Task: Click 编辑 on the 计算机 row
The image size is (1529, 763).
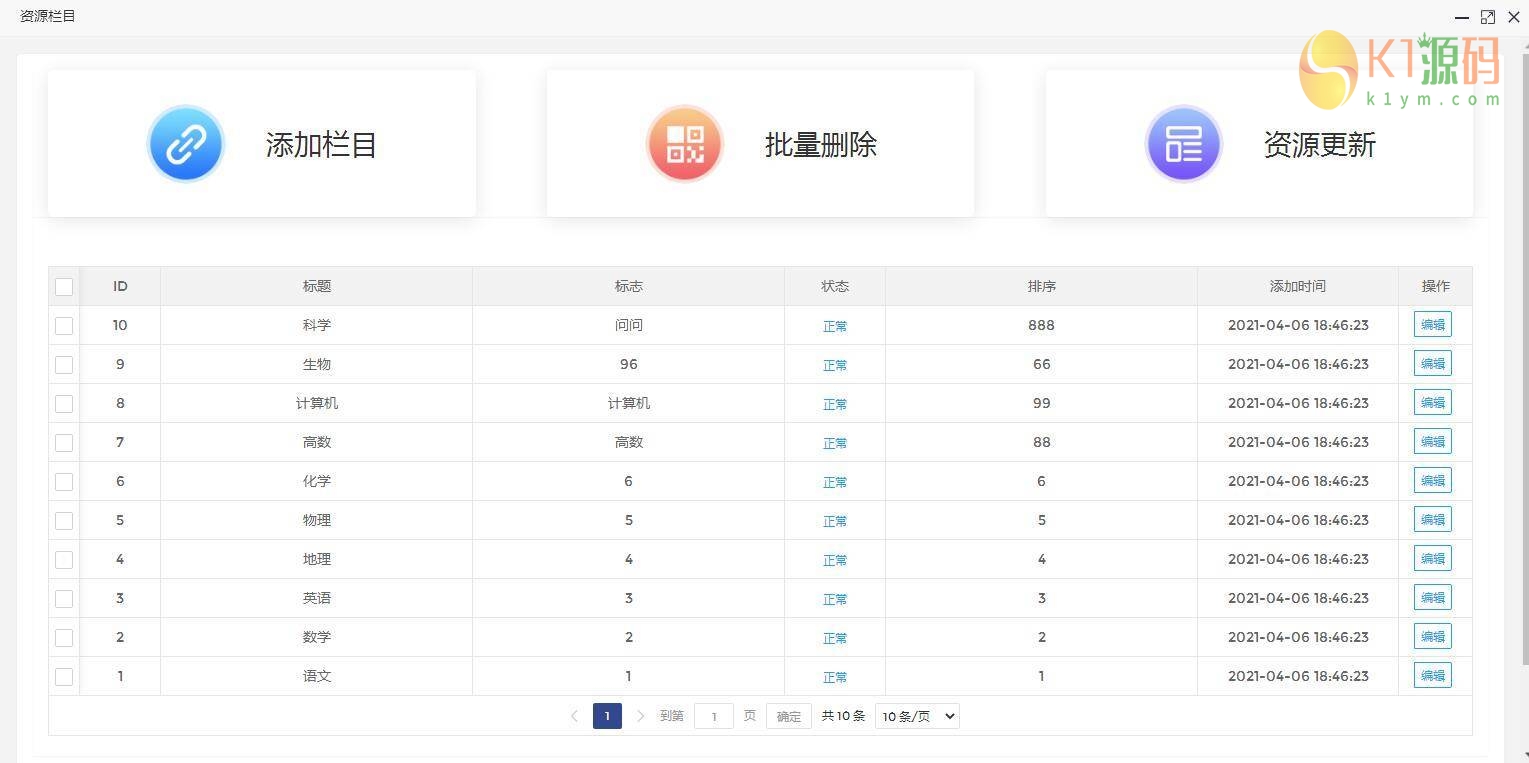Action: click(1432, 402)
